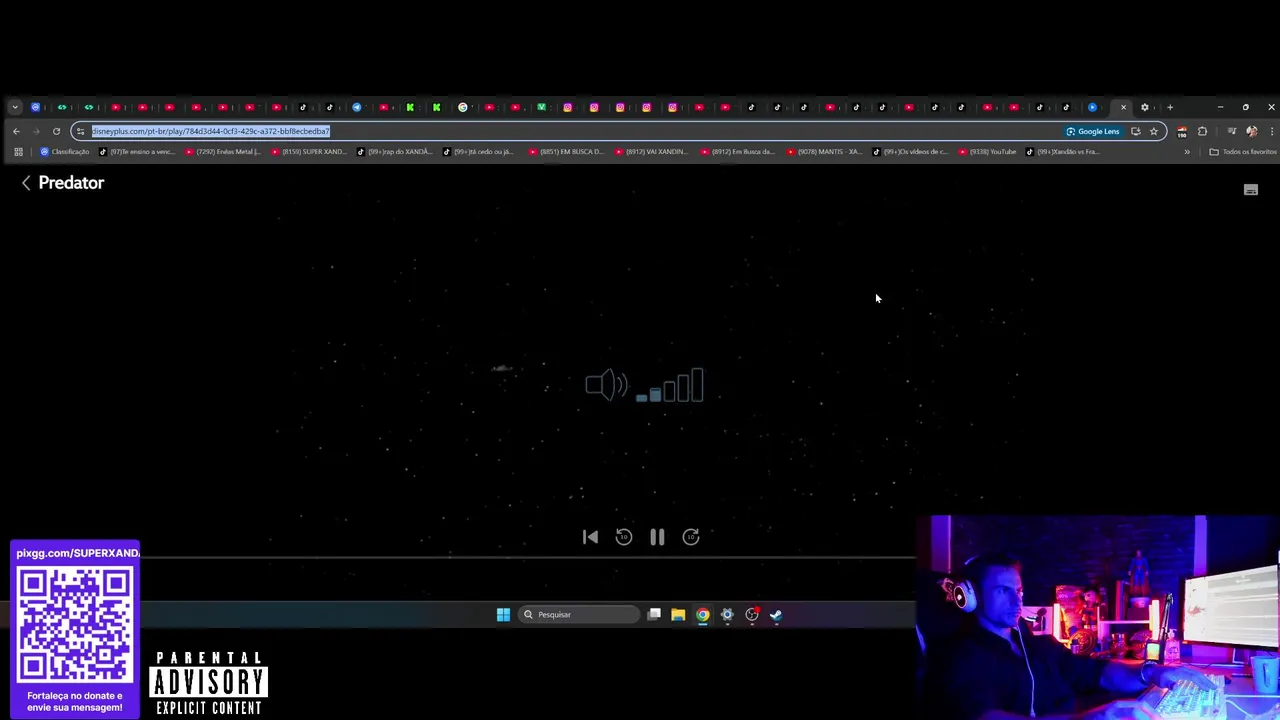Image resolution: width=1280 pixels, height=720 pixels.
Task: Click the Pesquisar taskbar search box
Action: pos(580,614)
